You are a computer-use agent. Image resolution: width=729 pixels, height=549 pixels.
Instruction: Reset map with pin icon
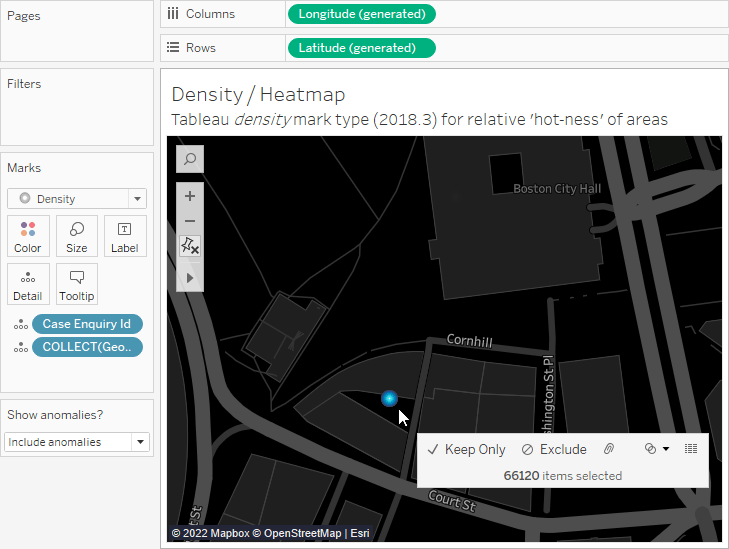(190, 245)
